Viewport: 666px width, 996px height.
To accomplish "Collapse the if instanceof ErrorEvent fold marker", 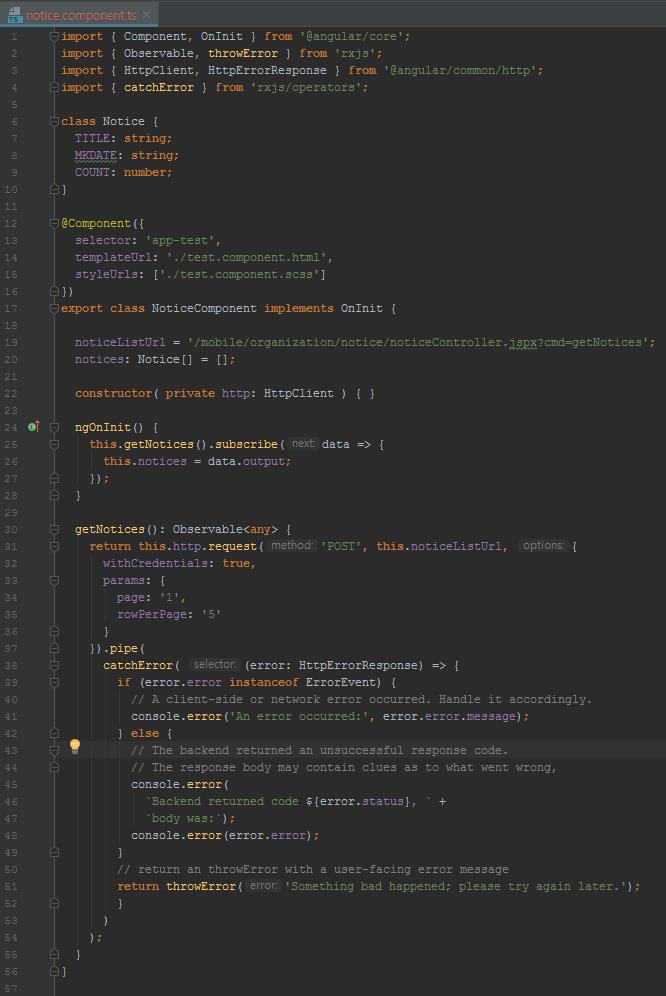I will [x=54, y=682].
